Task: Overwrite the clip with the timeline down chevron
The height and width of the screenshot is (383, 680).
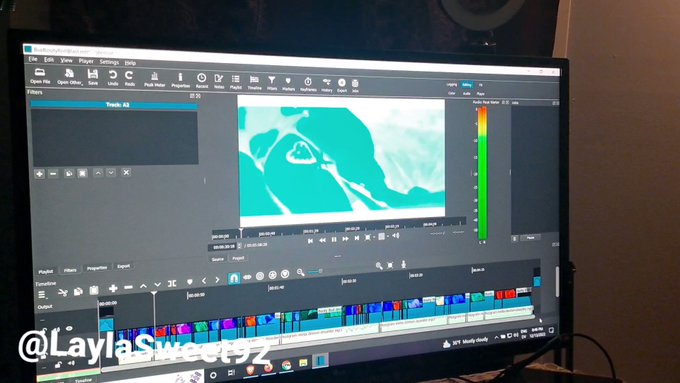Action: [x=157, y=285]
